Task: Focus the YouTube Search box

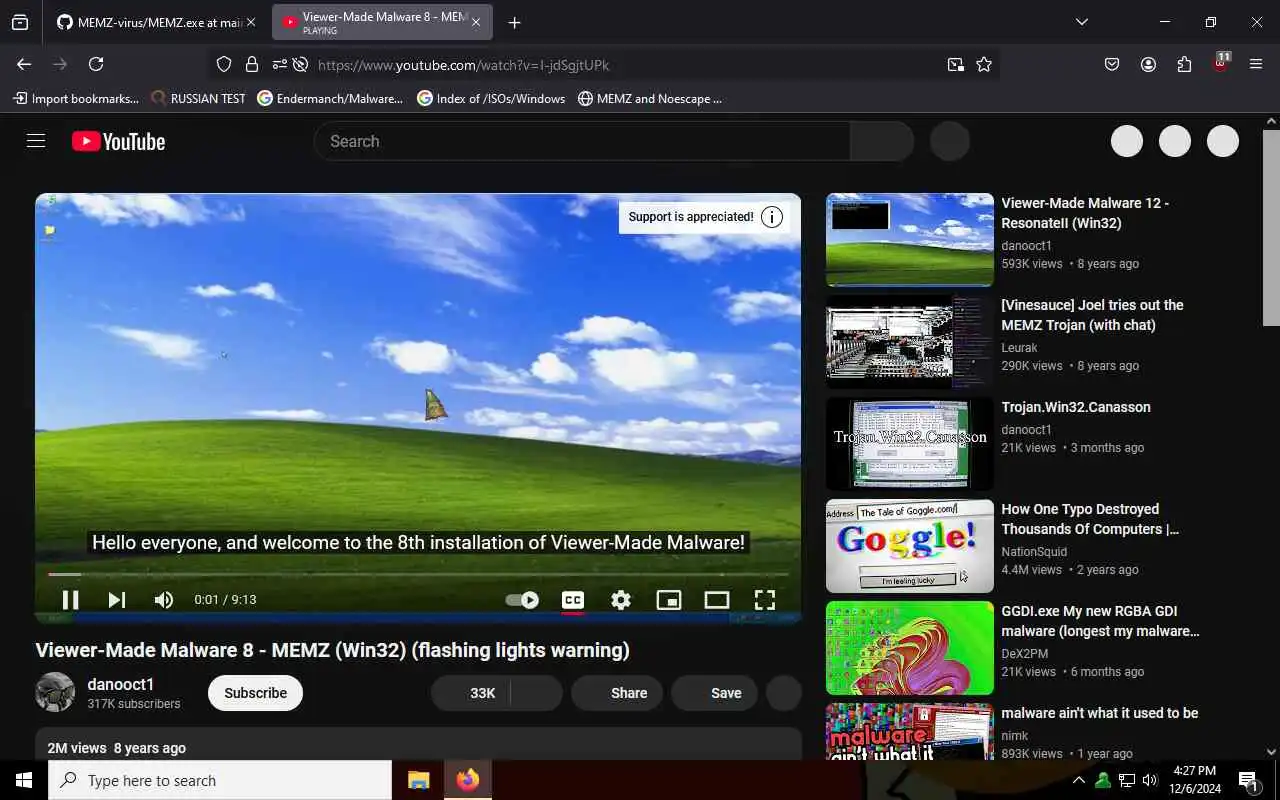Action: tap(582, 141)
